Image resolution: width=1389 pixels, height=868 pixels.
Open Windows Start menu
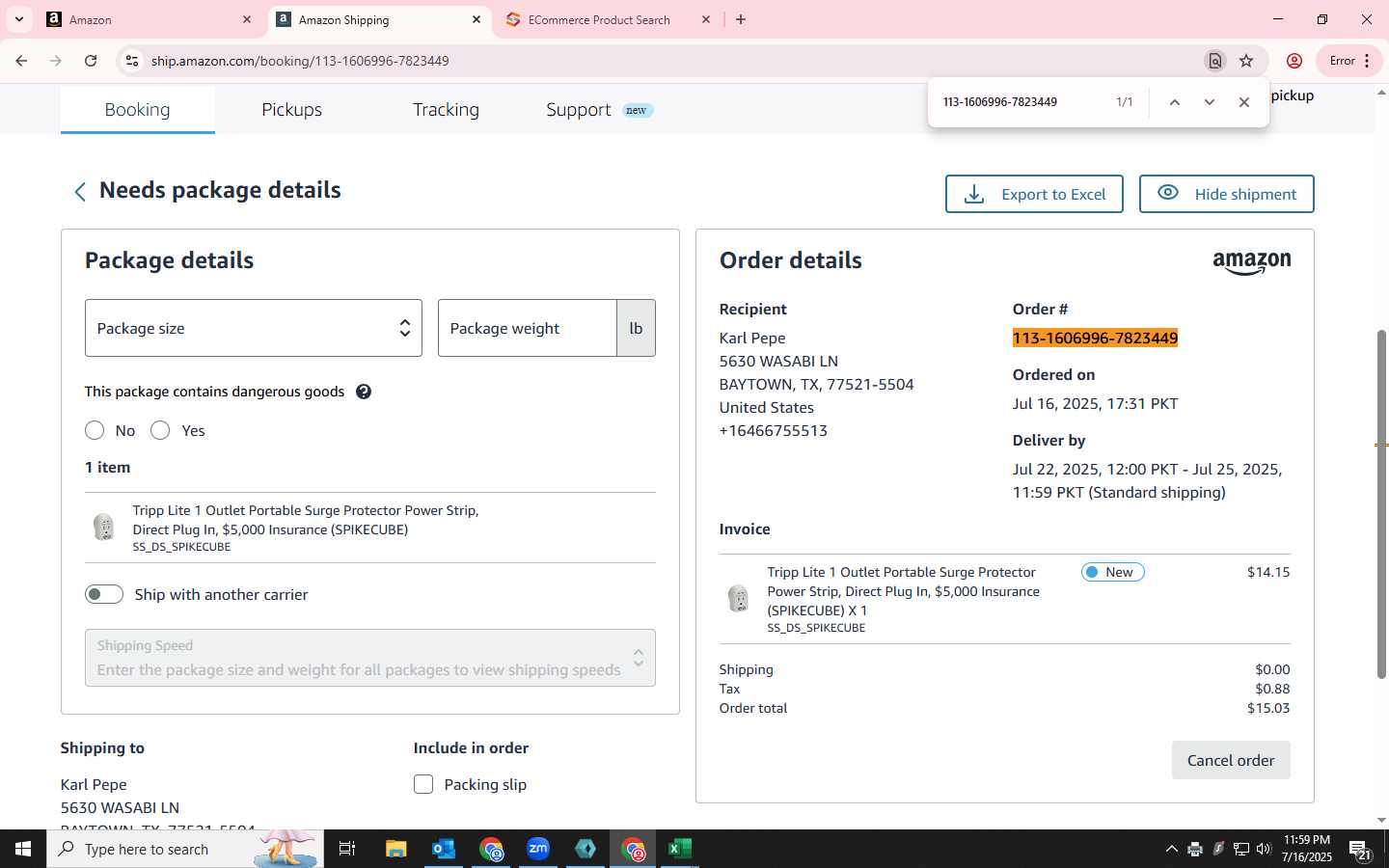pos(23,849)
